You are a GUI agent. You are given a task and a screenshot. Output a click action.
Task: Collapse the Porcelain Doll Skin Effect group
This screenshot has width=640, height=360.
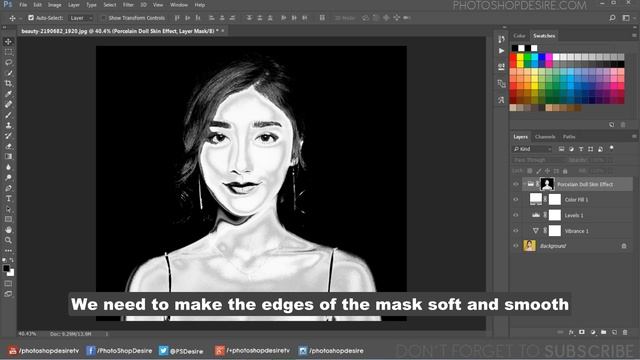(524, 184)
